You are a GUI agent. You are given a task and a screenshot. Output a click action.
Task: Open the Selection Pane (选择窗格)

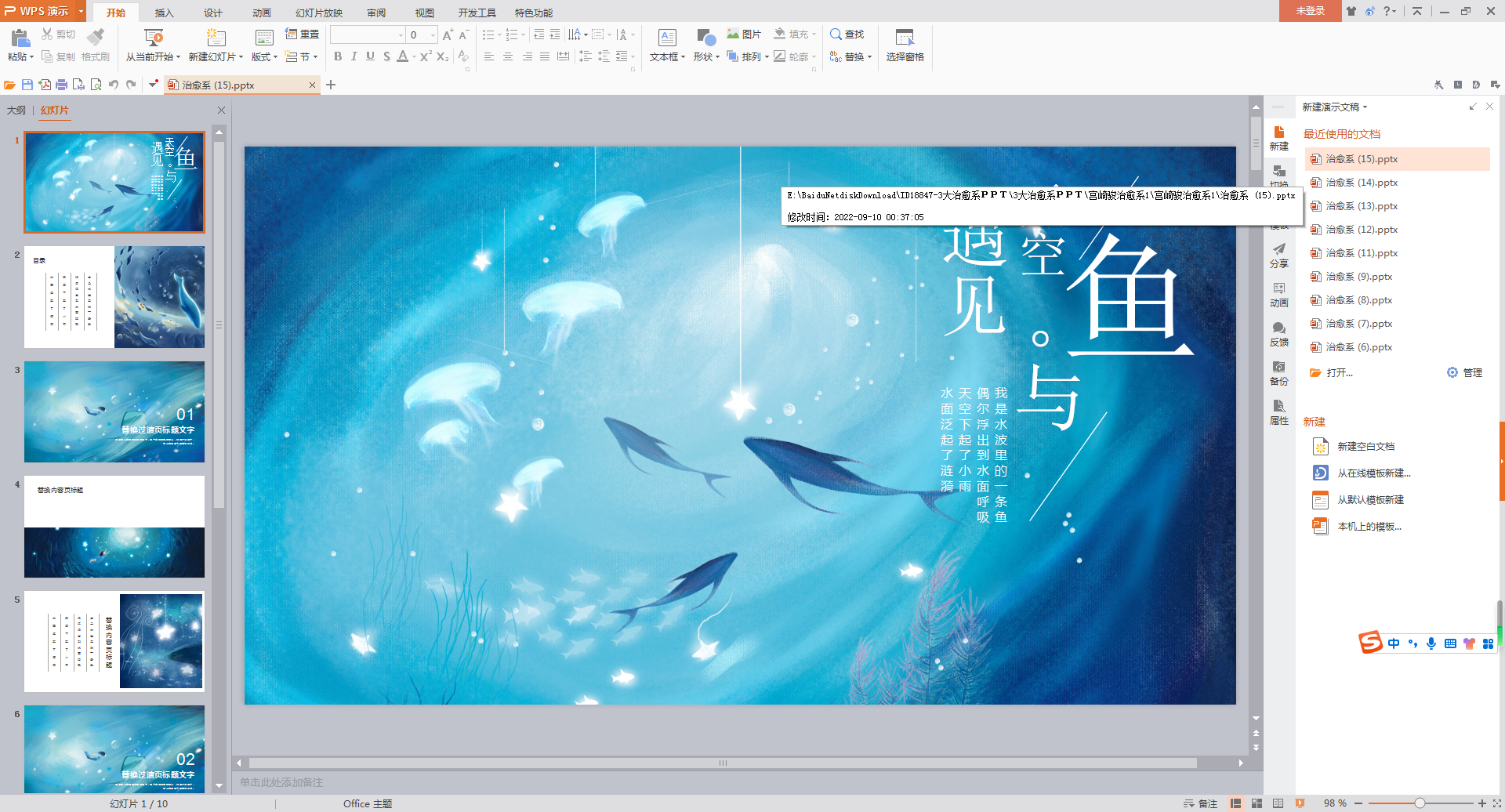[x=905, y=45]
